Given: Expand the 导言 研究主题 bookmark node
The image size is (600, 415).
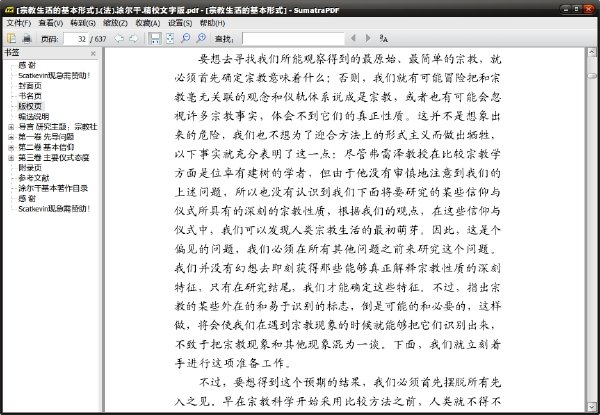Looking at the screenshot, I should (x=11, y=127).
